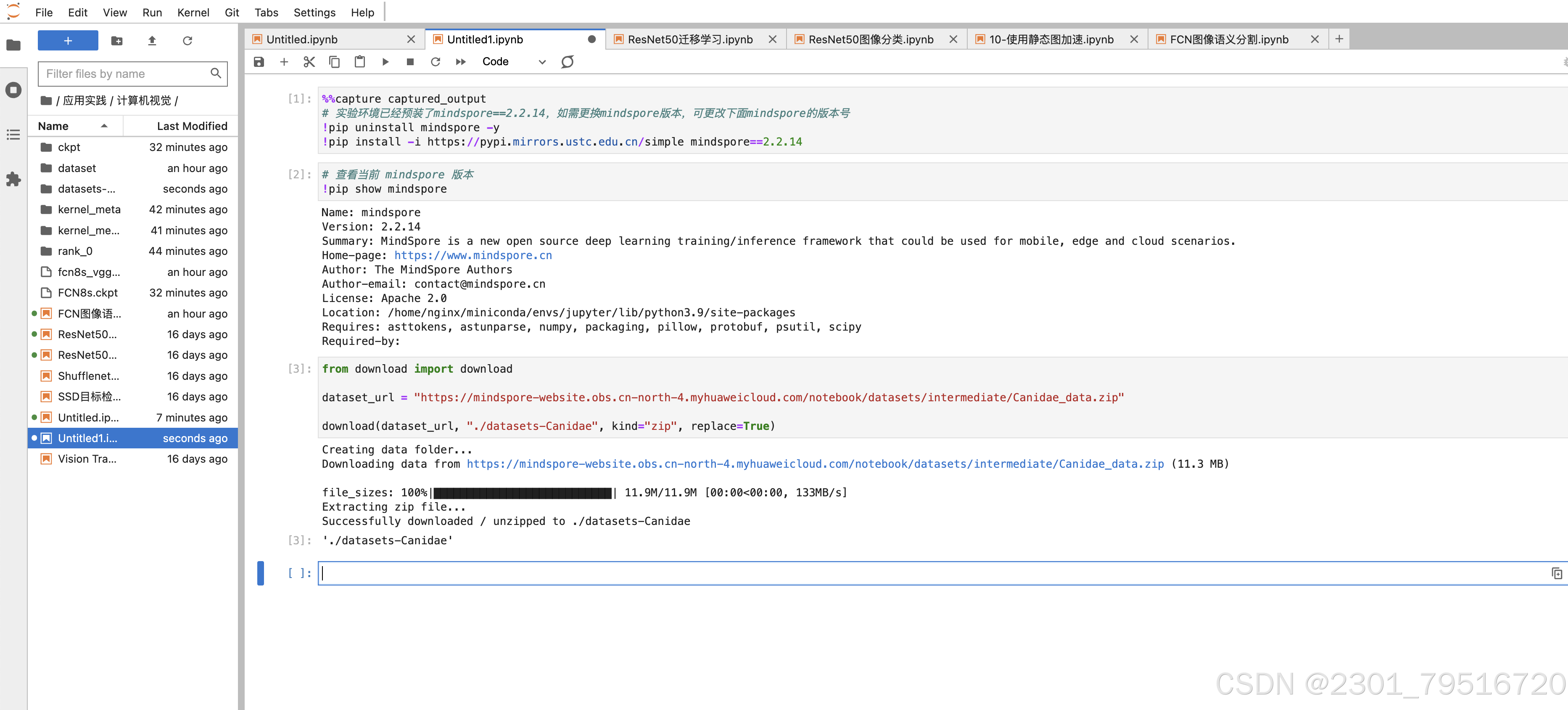
Task: Click the filter files by name field
Action: tap(125, 74)
